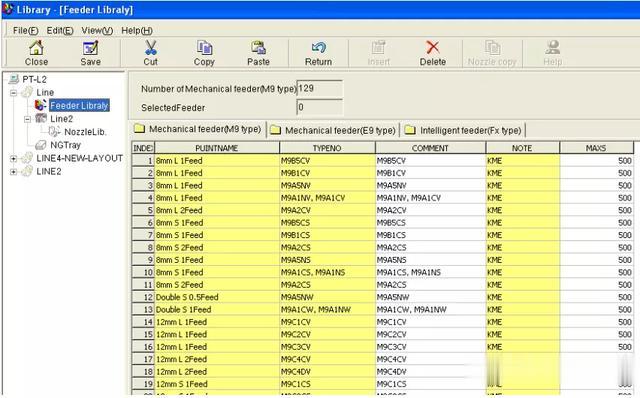
Task: Select Feeder Libraly in the tree
Action: coord(79,105)
